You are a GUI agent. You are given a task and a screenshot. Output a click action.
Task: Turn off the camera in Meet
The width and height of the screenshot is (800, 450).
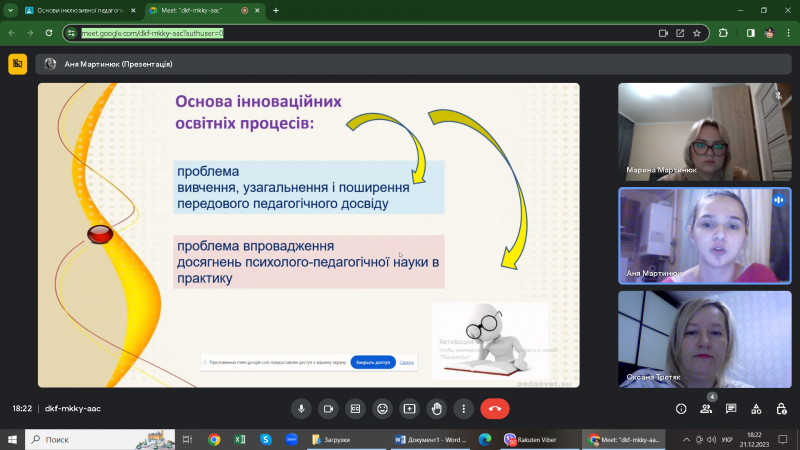pos(327,408)
